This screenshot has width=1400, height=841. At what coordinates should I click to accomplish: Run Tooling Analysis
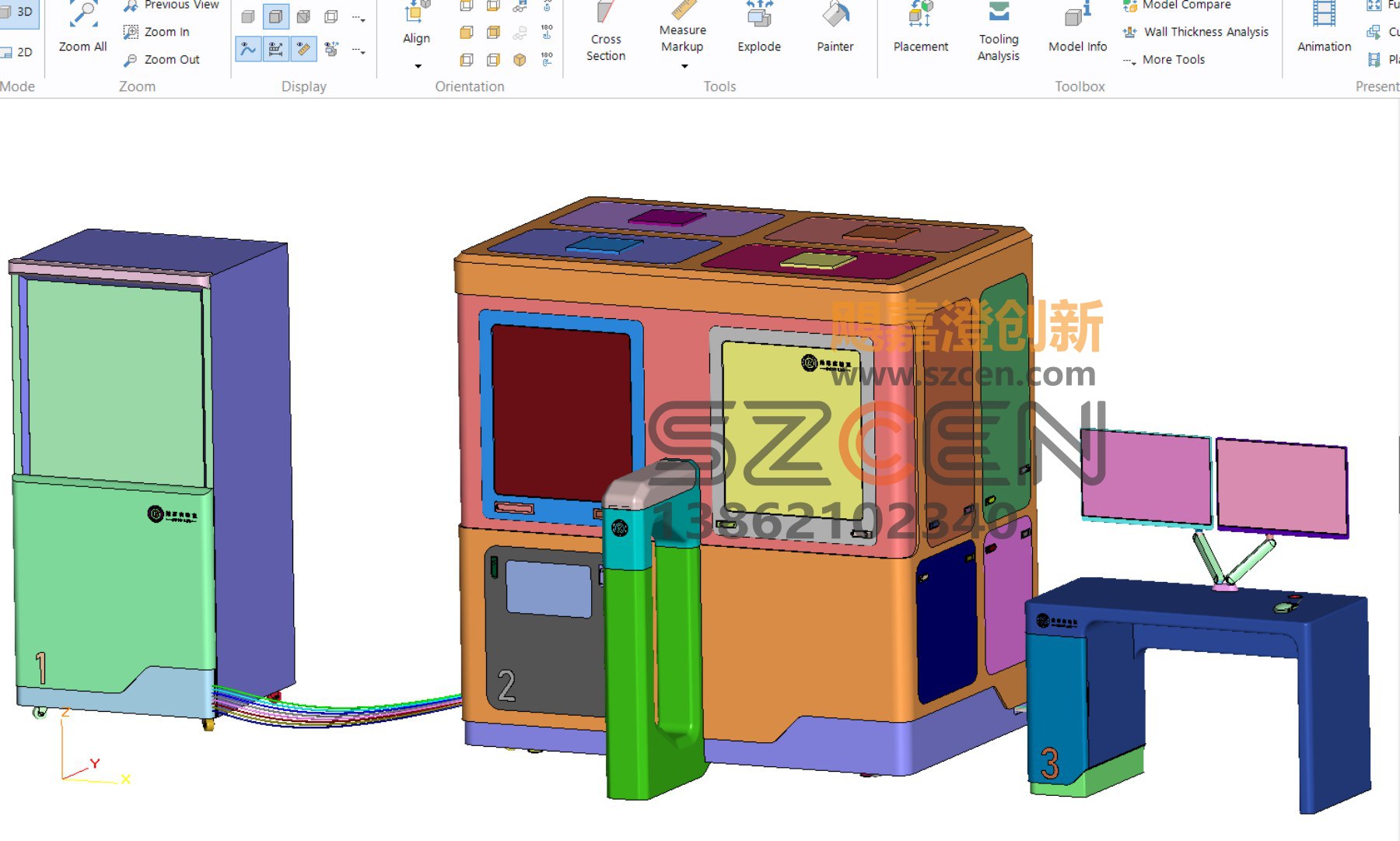999,33
